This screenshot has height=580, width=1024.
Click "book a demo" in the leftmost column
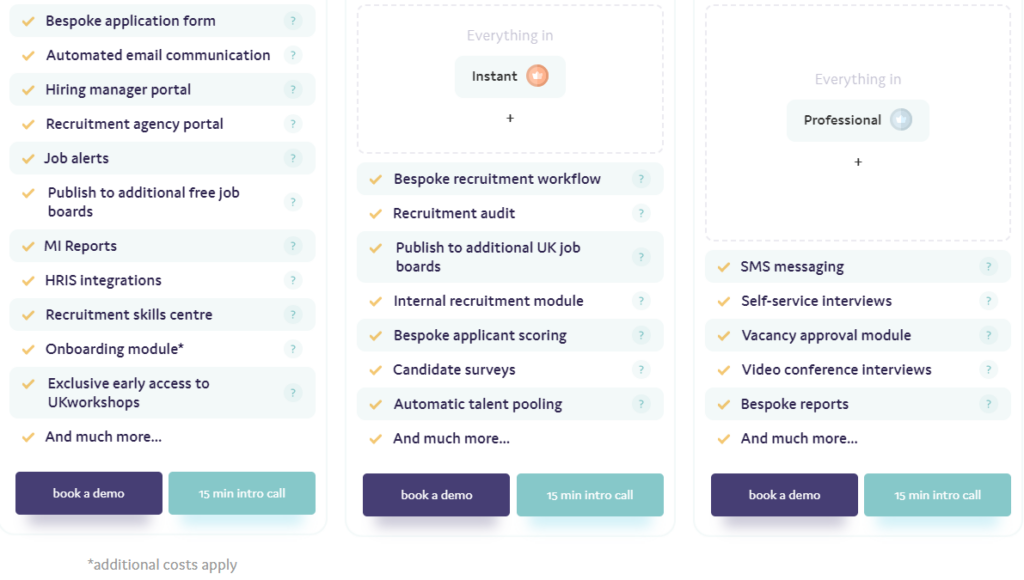click(x=88, y=492)
